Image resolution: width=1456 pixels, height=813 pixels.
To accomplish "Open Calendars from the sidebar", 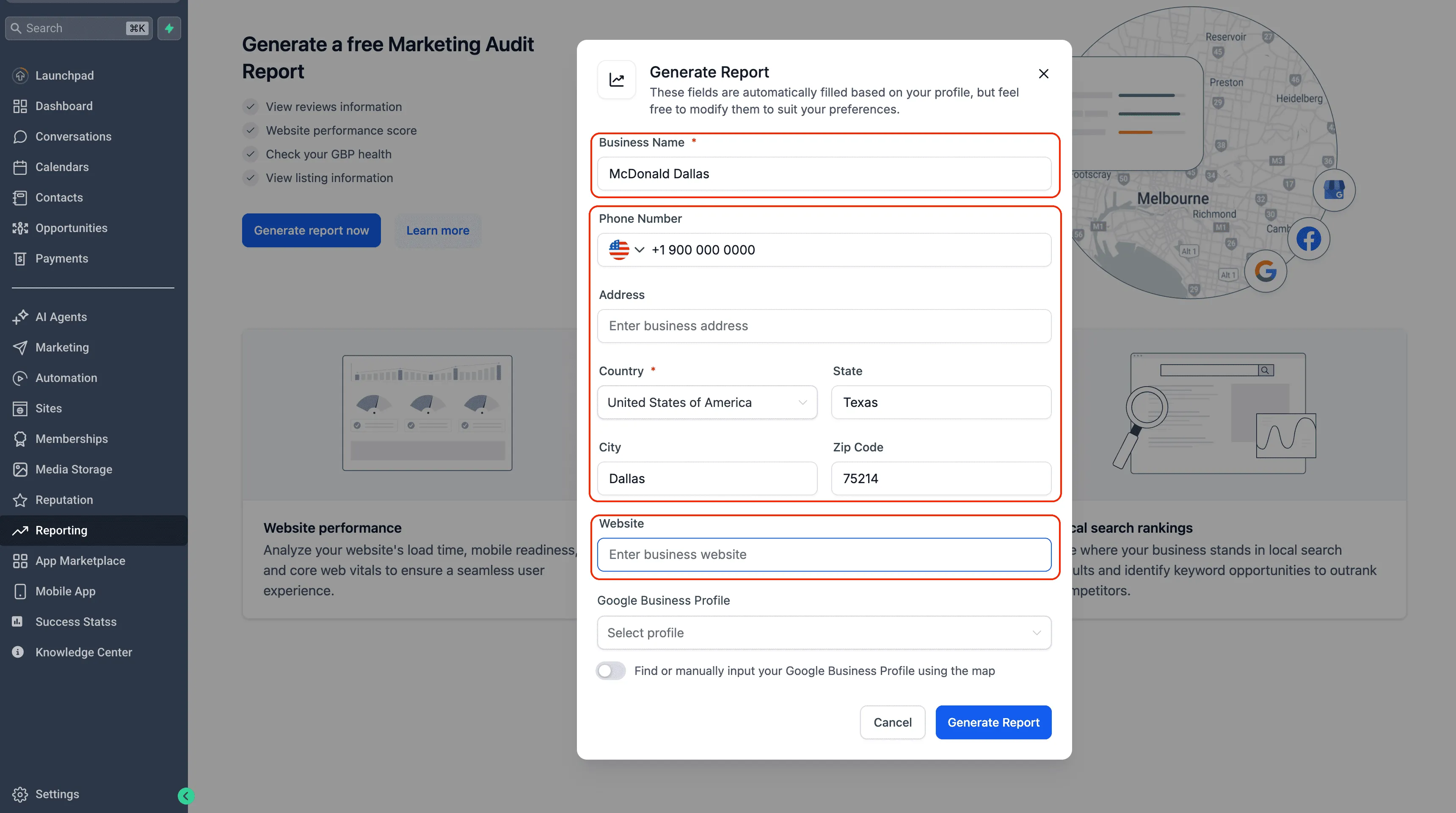I will click(62, 167).
